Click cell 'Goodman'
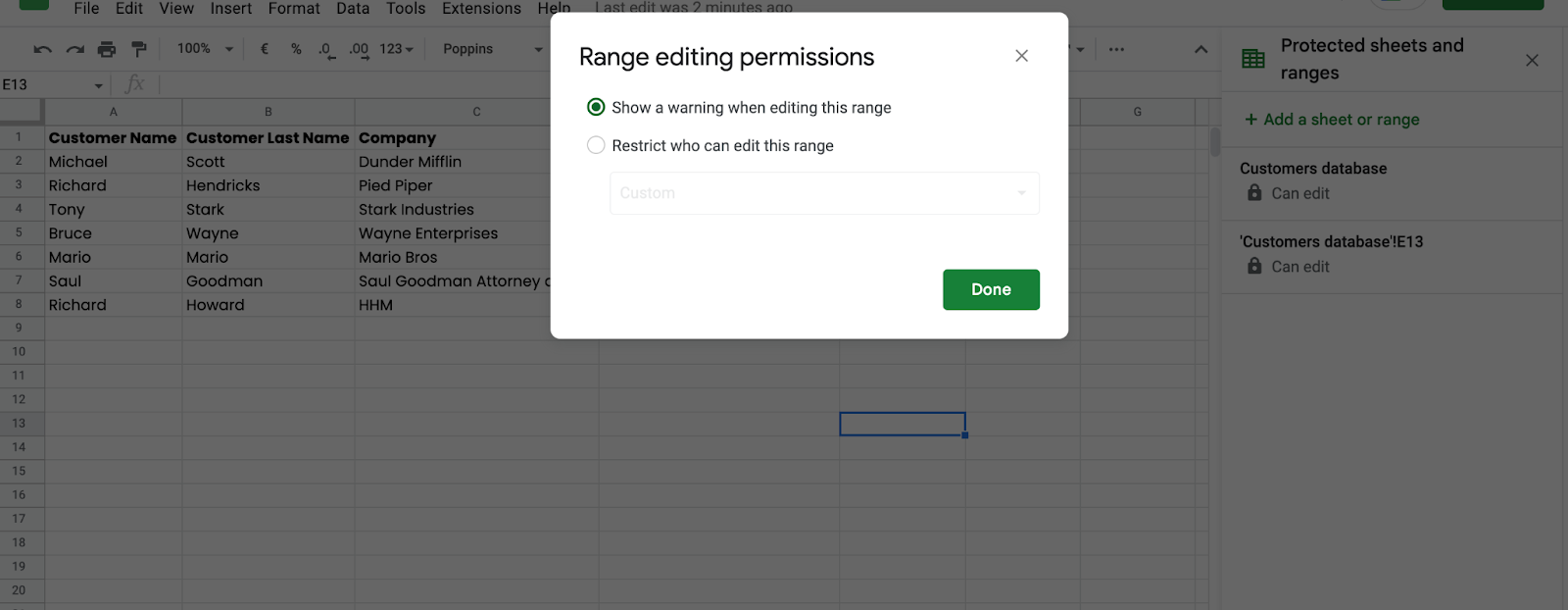1568x610 pixels. point(269,280)
